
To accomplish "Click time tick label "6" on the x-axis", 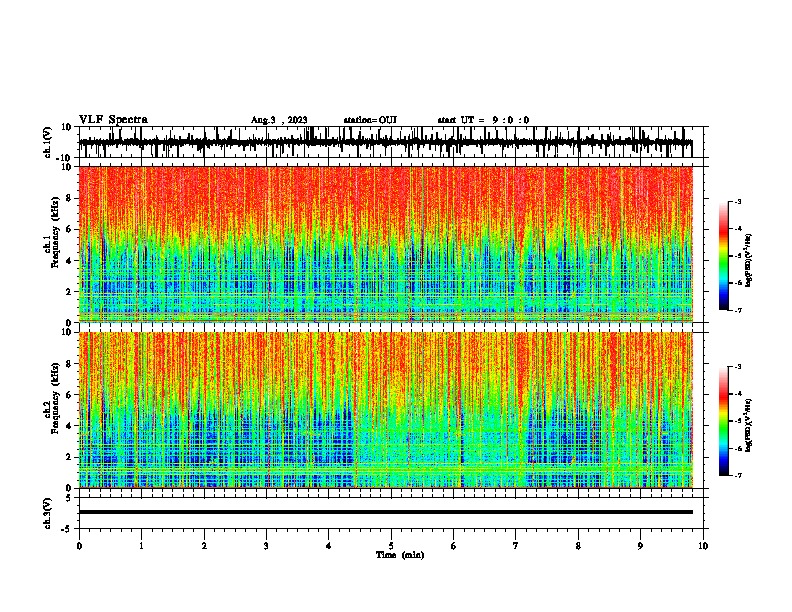I will pyautogui.click(x=454, y=546).
